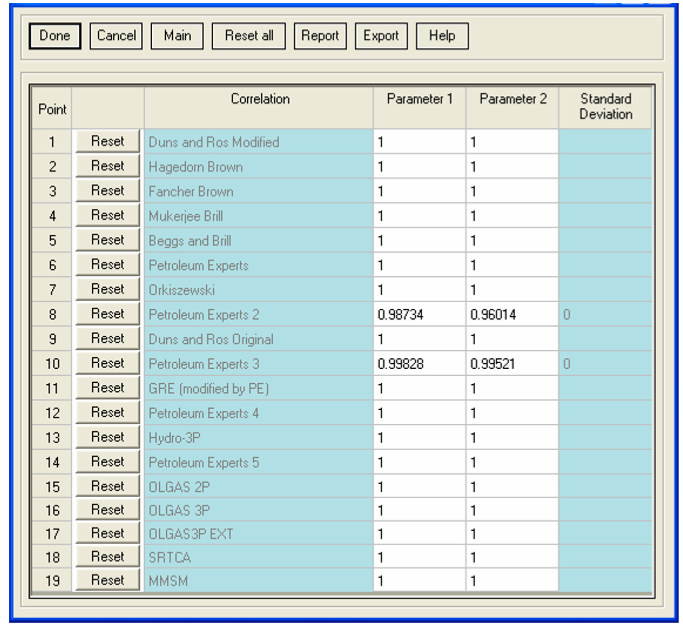The width and height of the screenshot is (683, 624).
Task: Go to Main screen button
Action: [x=177, y=36]
